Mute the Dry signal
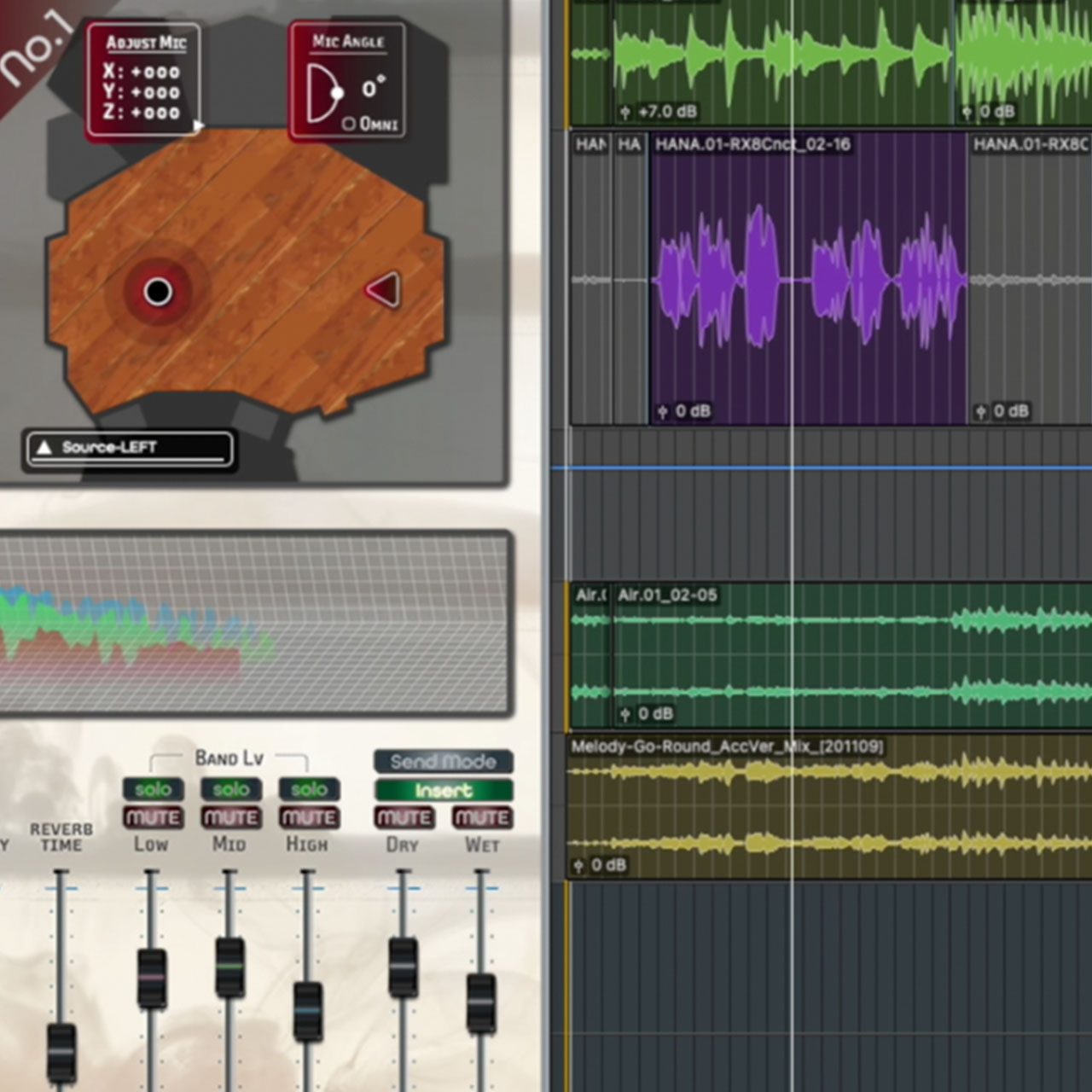Image resolution: width=1092 pixels, height=1092 pixels. 404,818
